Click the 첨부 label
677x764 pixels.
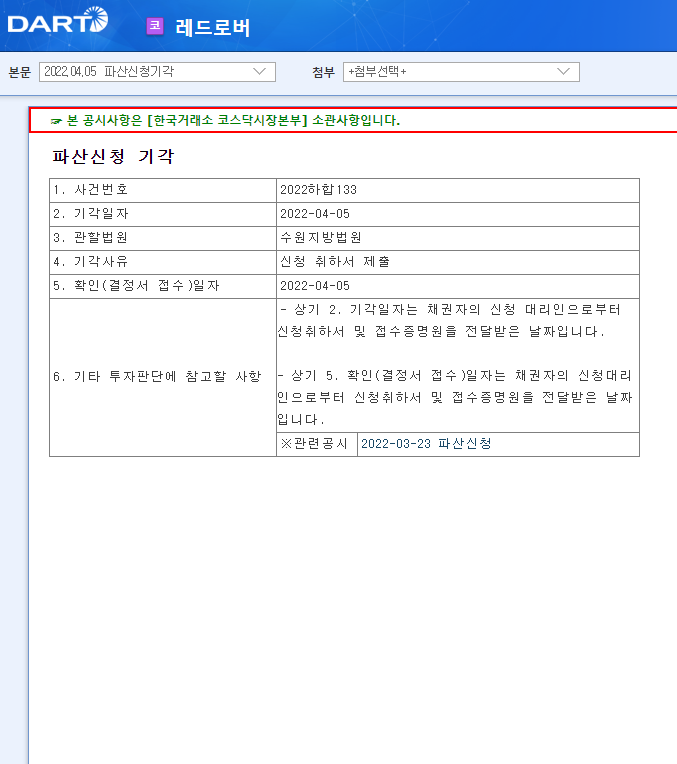pyautogui.click(x=324, y=72)
